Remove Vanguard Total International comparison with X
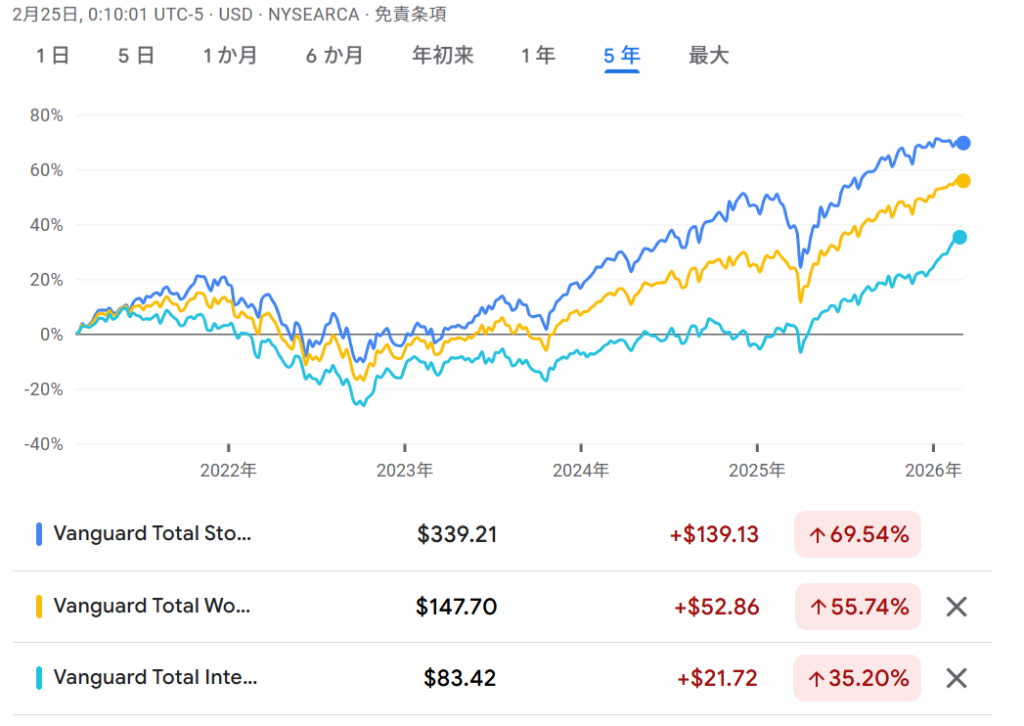 click(x=956, y=678)
